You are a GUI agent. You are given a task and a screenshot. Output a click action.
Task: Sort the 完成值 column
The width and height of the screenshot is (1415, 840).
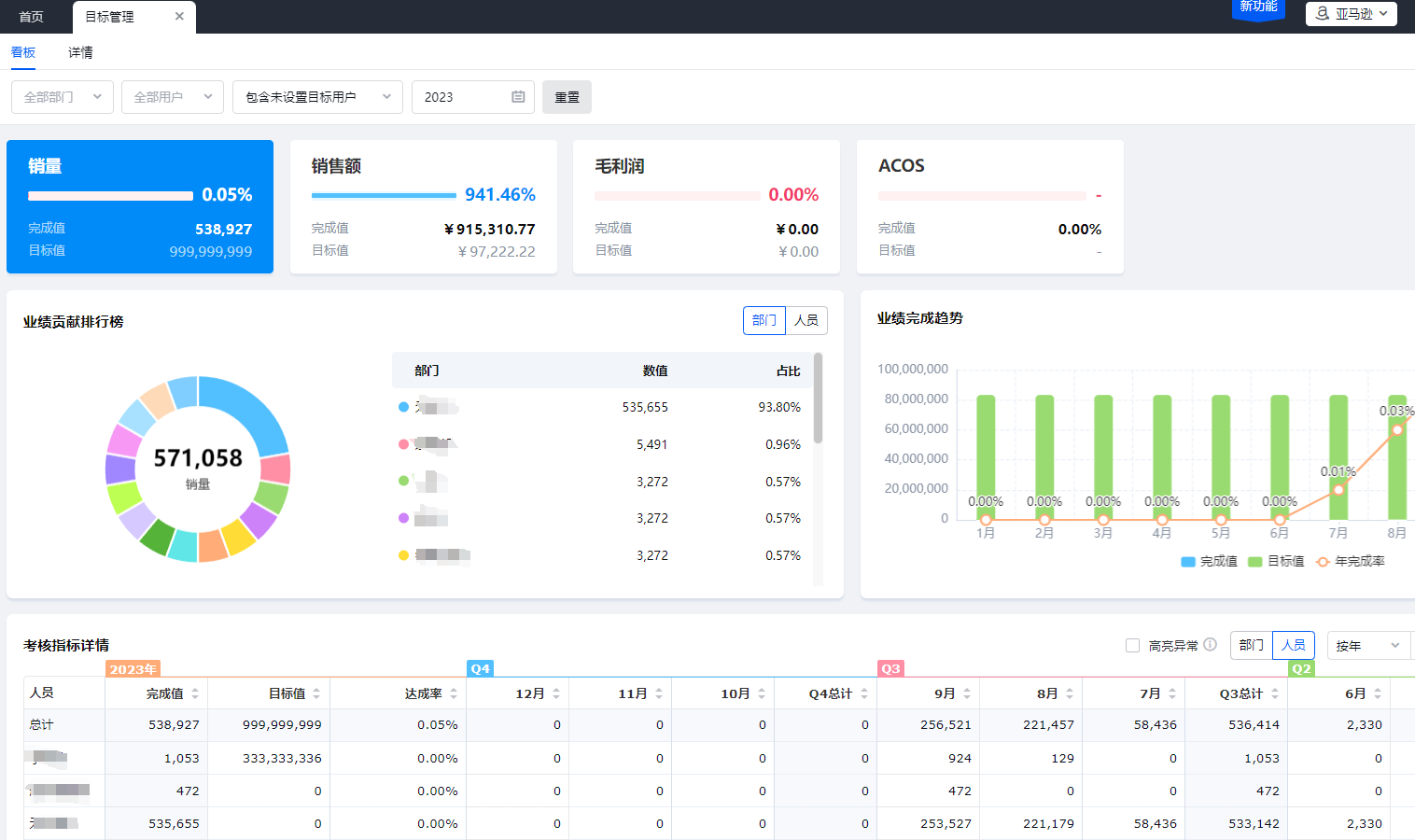(195, 693)
